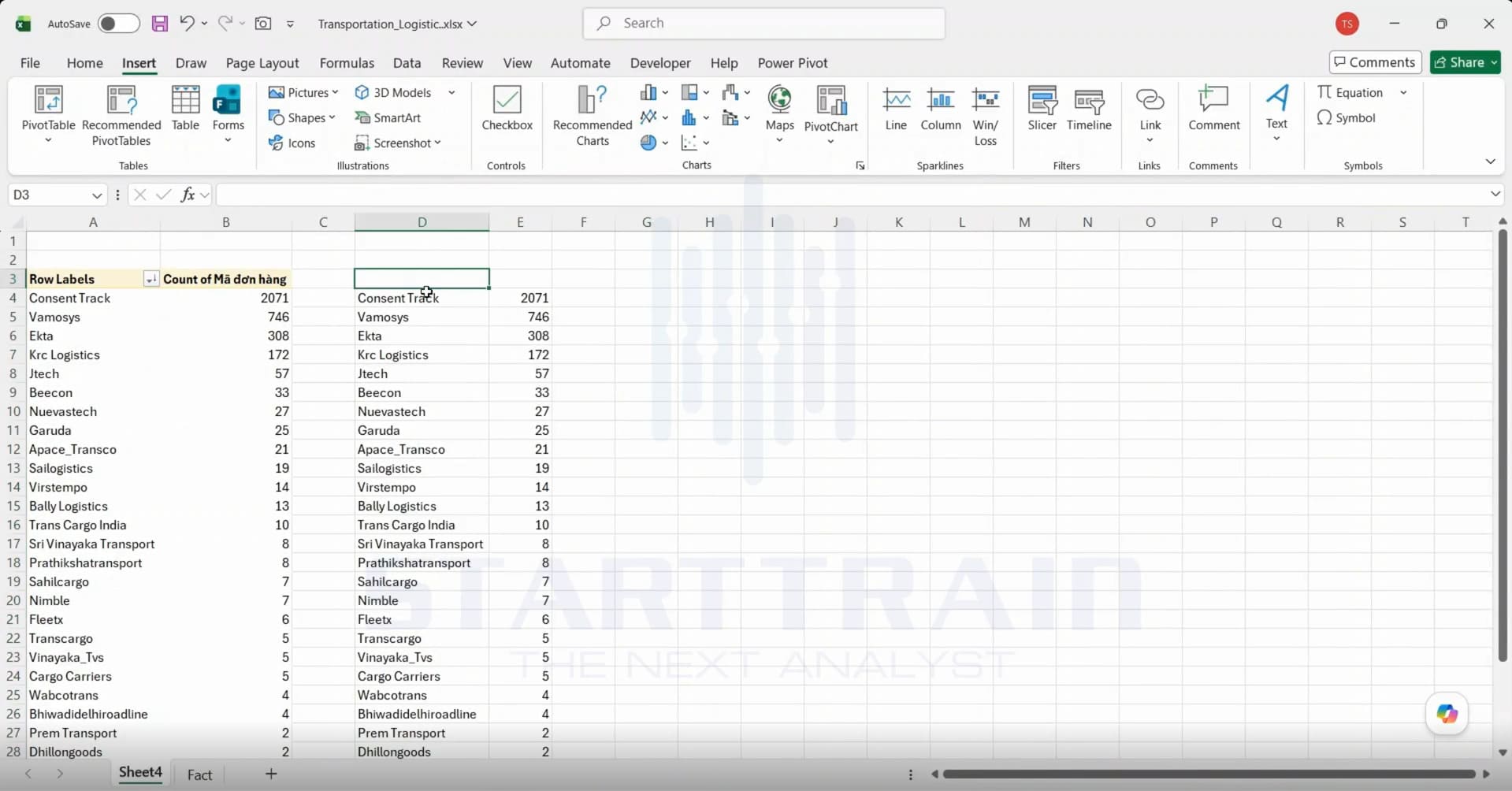Open the Comments pane button
This screenshot has width=1512, height=791.
click(1375, 62)
